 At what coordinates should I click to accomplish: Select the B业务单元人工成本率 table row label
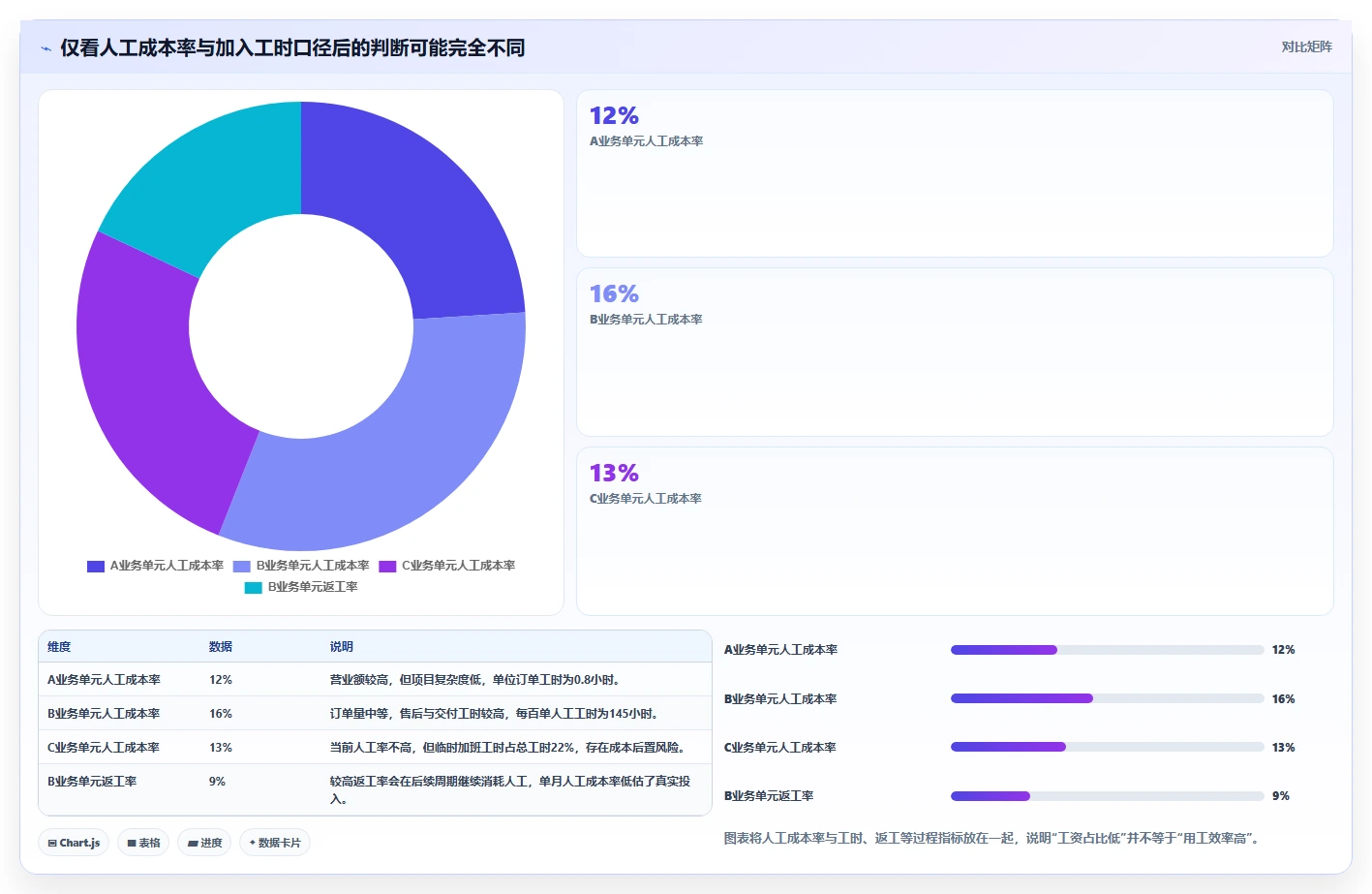pos(104,714)
